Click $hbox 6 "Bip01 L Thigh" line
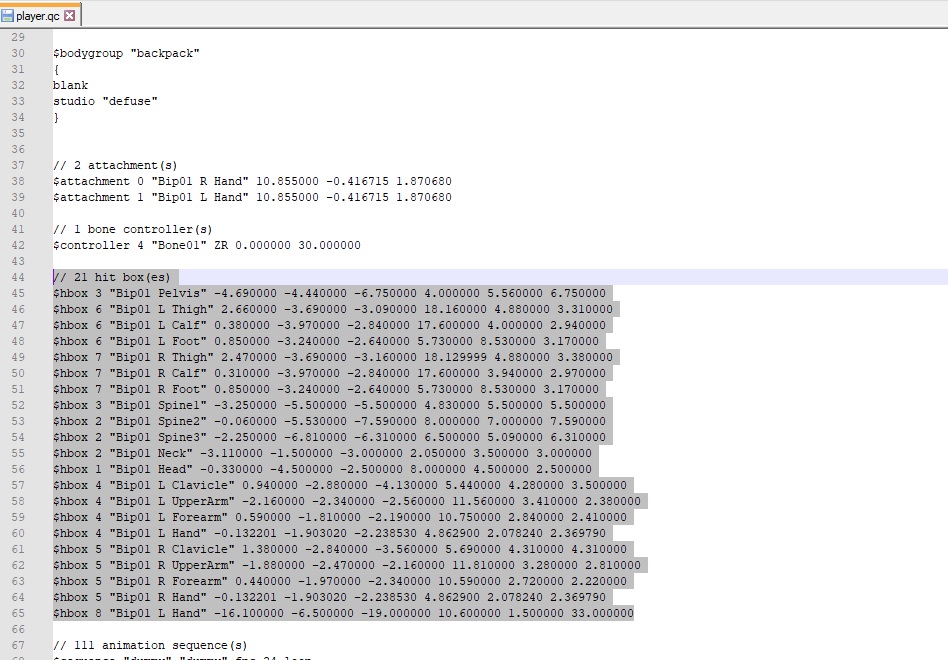Image resolution: width=948 pixels, height=660 pixels. click(333, 309)
